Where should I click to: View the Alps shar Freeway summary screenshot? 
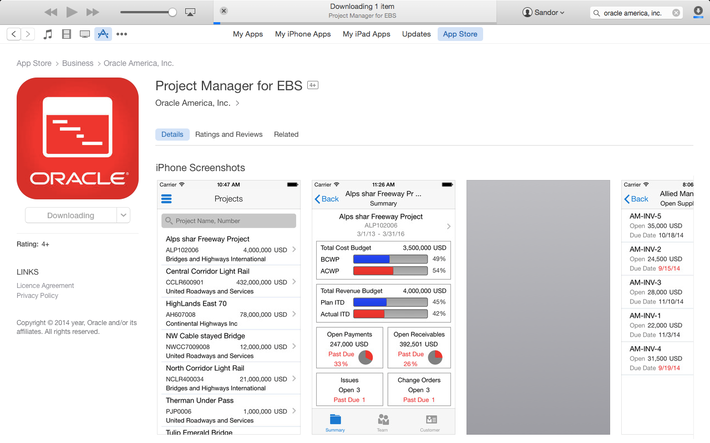coord(384,308)
